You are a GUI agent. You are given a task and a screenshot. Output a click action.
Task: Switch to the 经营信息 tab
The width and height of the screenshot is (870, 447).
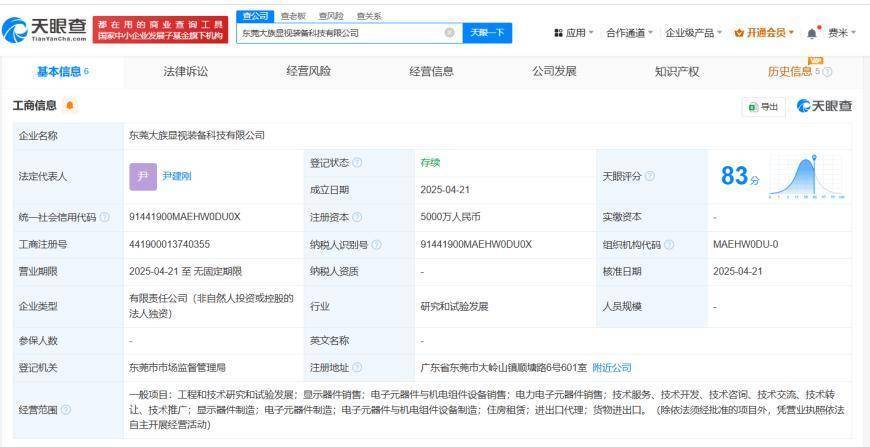coord(431,72)
